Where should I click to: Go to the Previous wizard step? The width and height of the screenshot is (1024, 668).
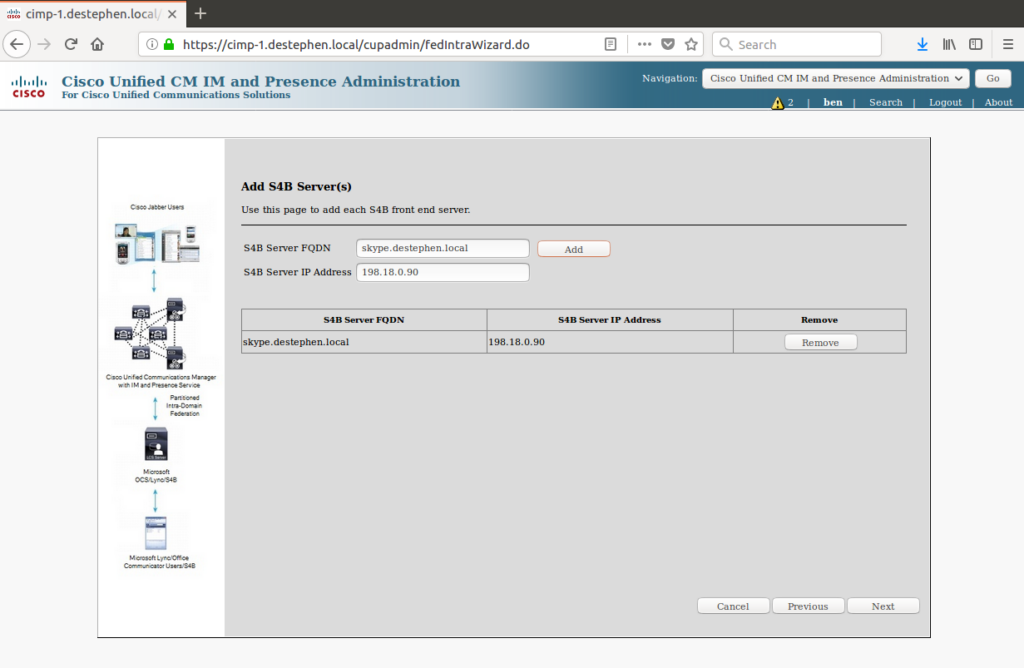[x=808, y=606]
